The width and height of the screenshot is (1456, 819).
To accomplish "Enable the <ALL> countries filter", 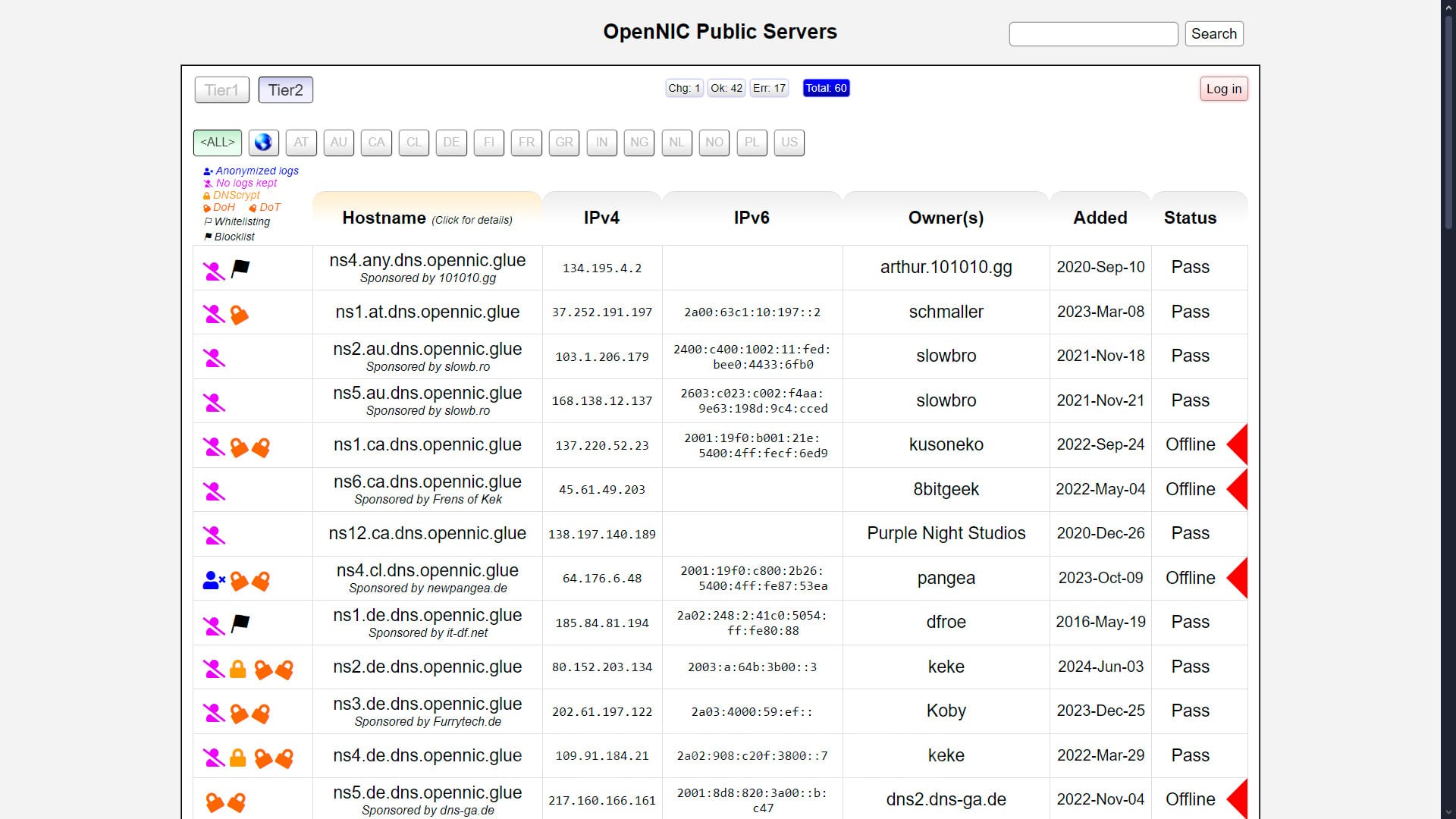I will coord(218,143).
